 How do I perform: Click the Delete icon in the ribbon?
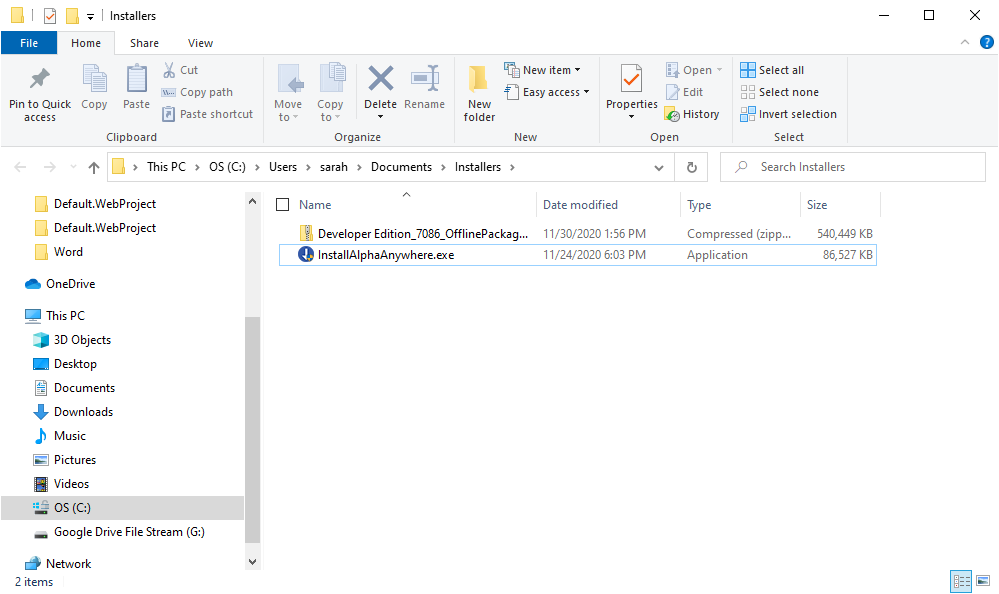coord(380,80)
